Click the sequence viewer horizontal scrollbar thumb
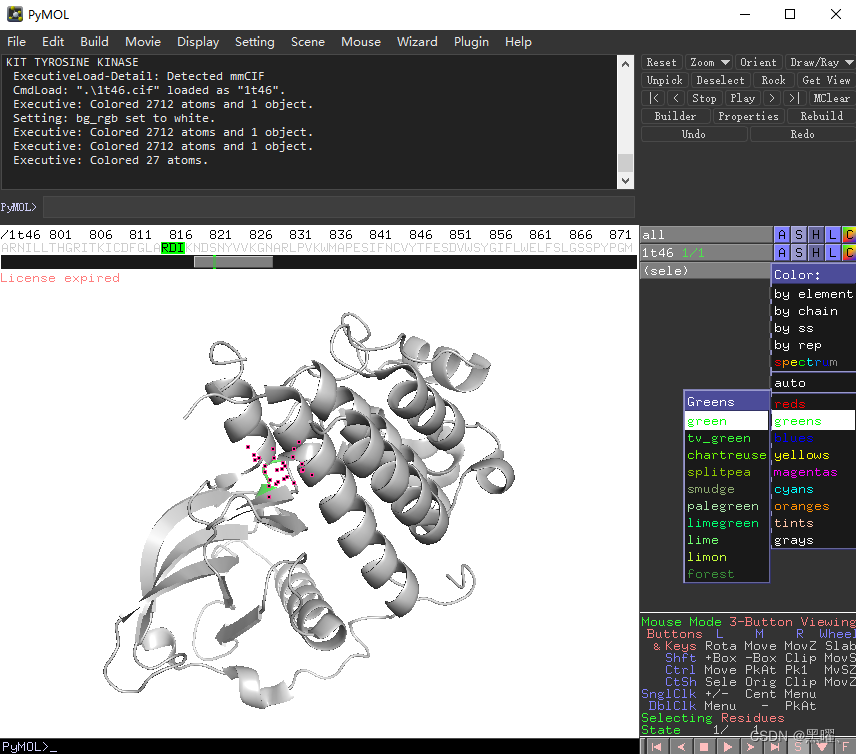Screen dimensions: 856x754 coord(234,262)
